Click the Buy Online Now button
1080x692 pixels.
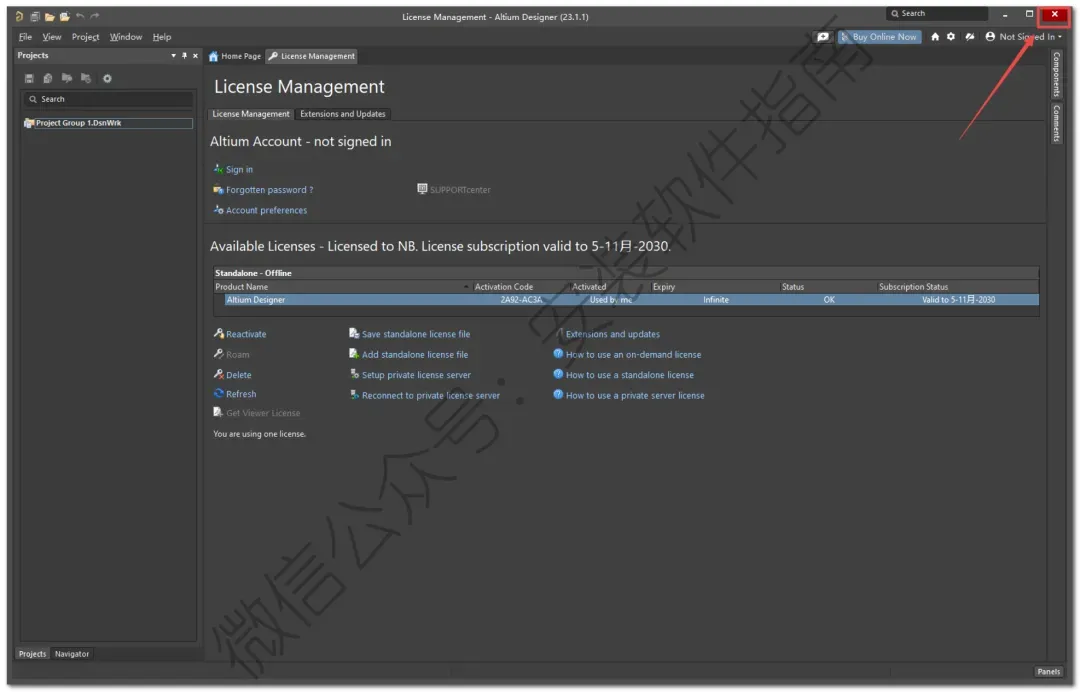pyautogui.click(x=880, y=36)
